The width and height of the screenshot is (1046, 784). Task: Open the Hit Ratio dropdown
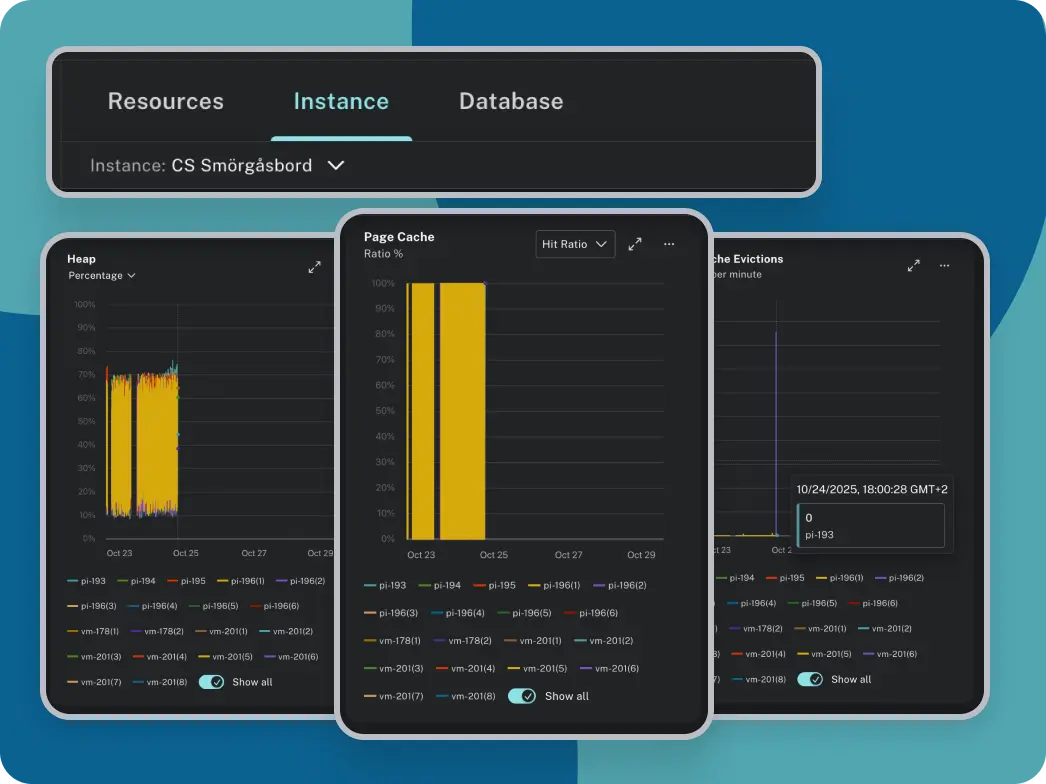click(x=575, y=244)
